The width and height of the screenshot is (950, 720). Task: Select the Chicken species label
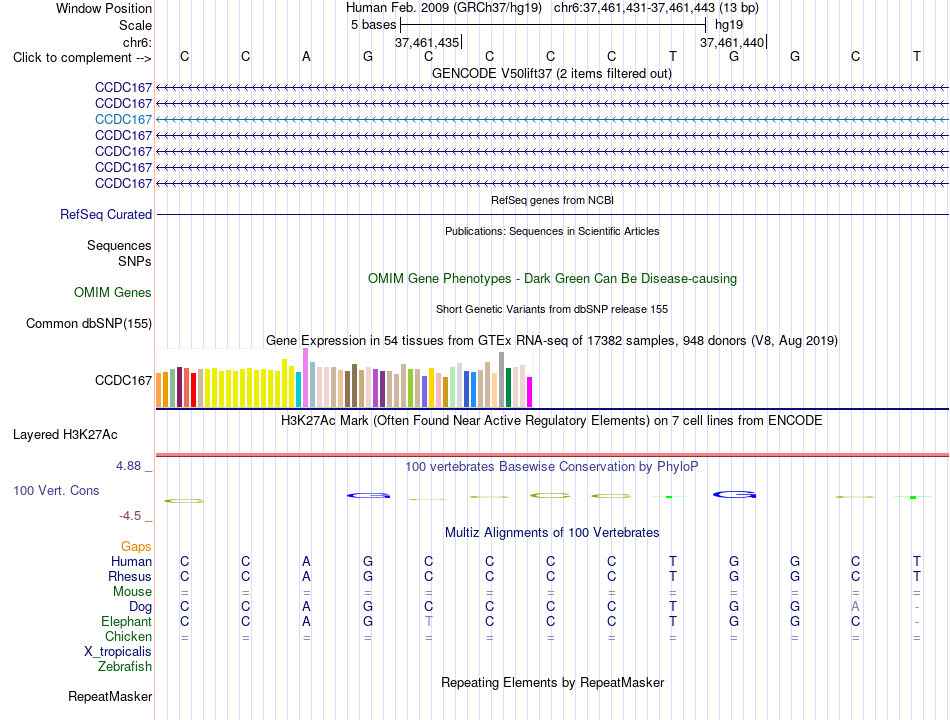click(128, 636)
